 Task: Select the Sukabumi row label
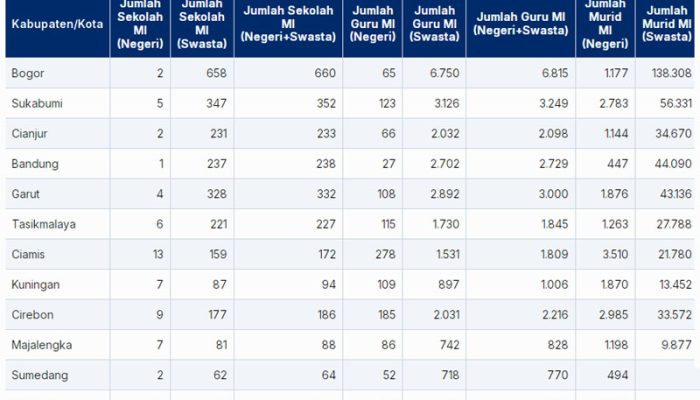pyautogui.click(x=37, y=104)
